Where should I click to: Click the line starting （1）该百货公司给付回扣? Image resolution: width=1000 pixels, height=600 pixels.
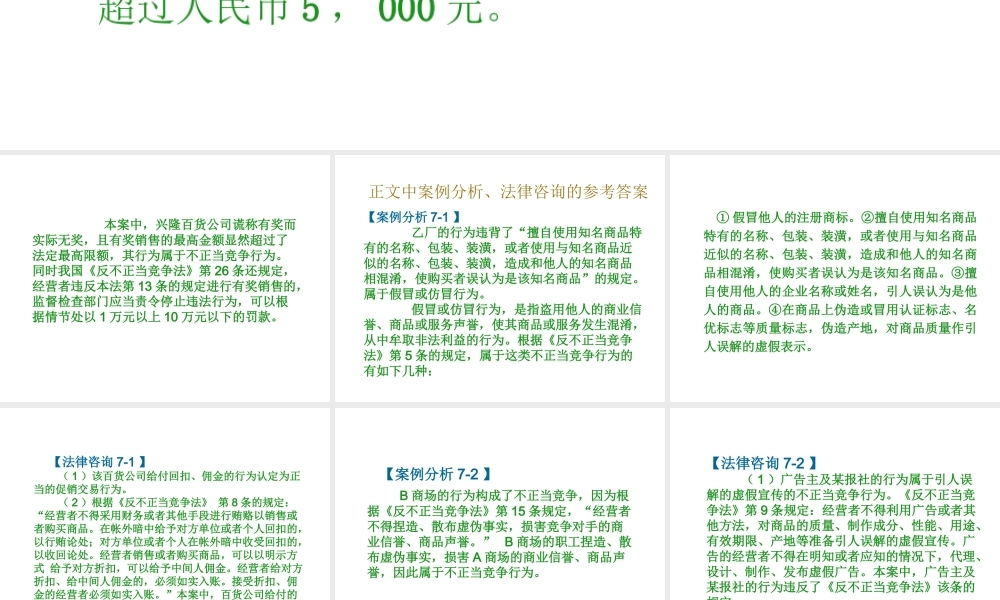click(x=181, y=476)
